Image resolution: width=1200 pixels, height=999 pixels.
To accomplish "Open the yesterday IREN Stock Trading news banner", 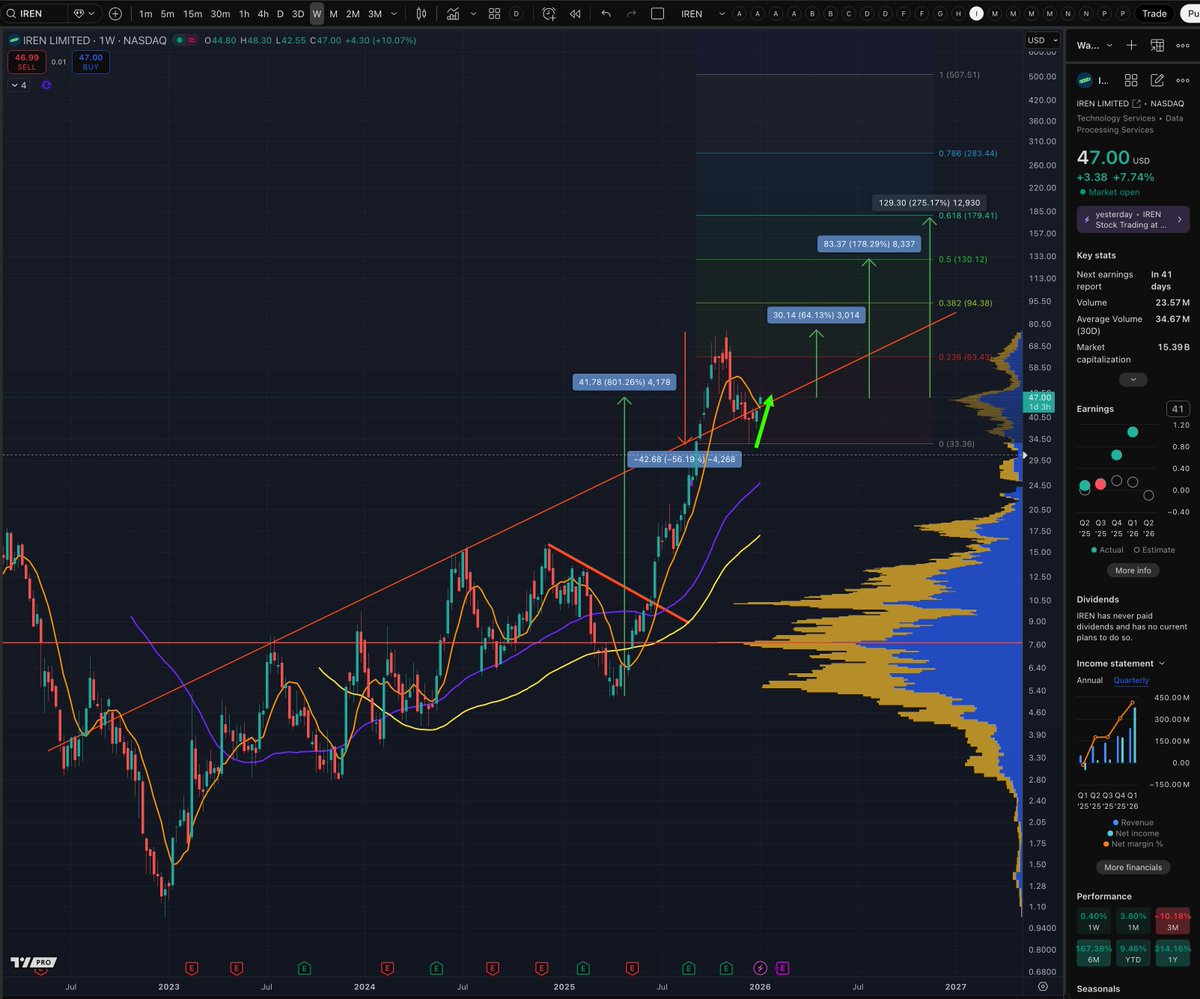I will [1132, 218].
